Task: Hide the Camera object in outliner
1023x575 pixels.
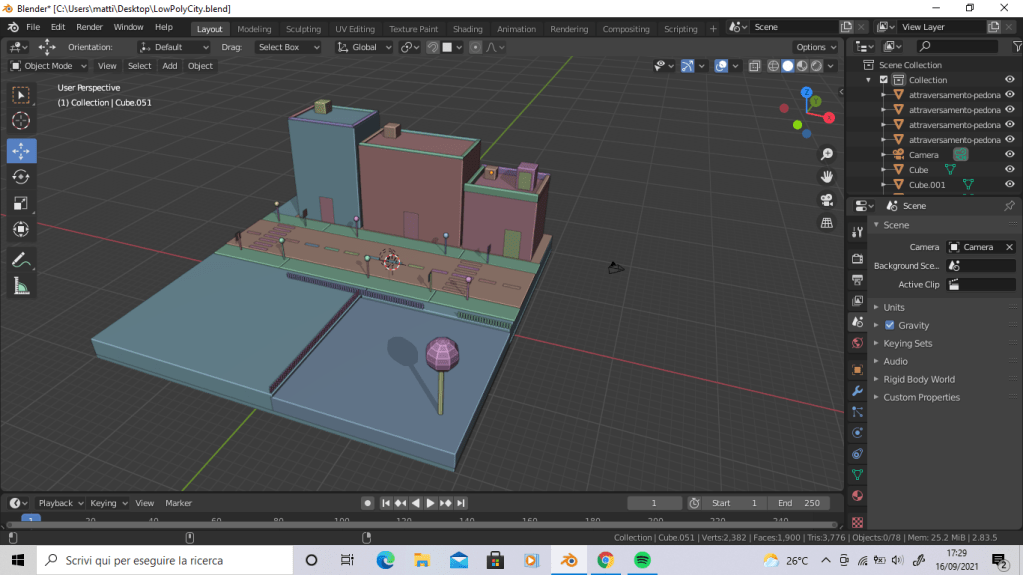Action: [x=1009, y=155]
